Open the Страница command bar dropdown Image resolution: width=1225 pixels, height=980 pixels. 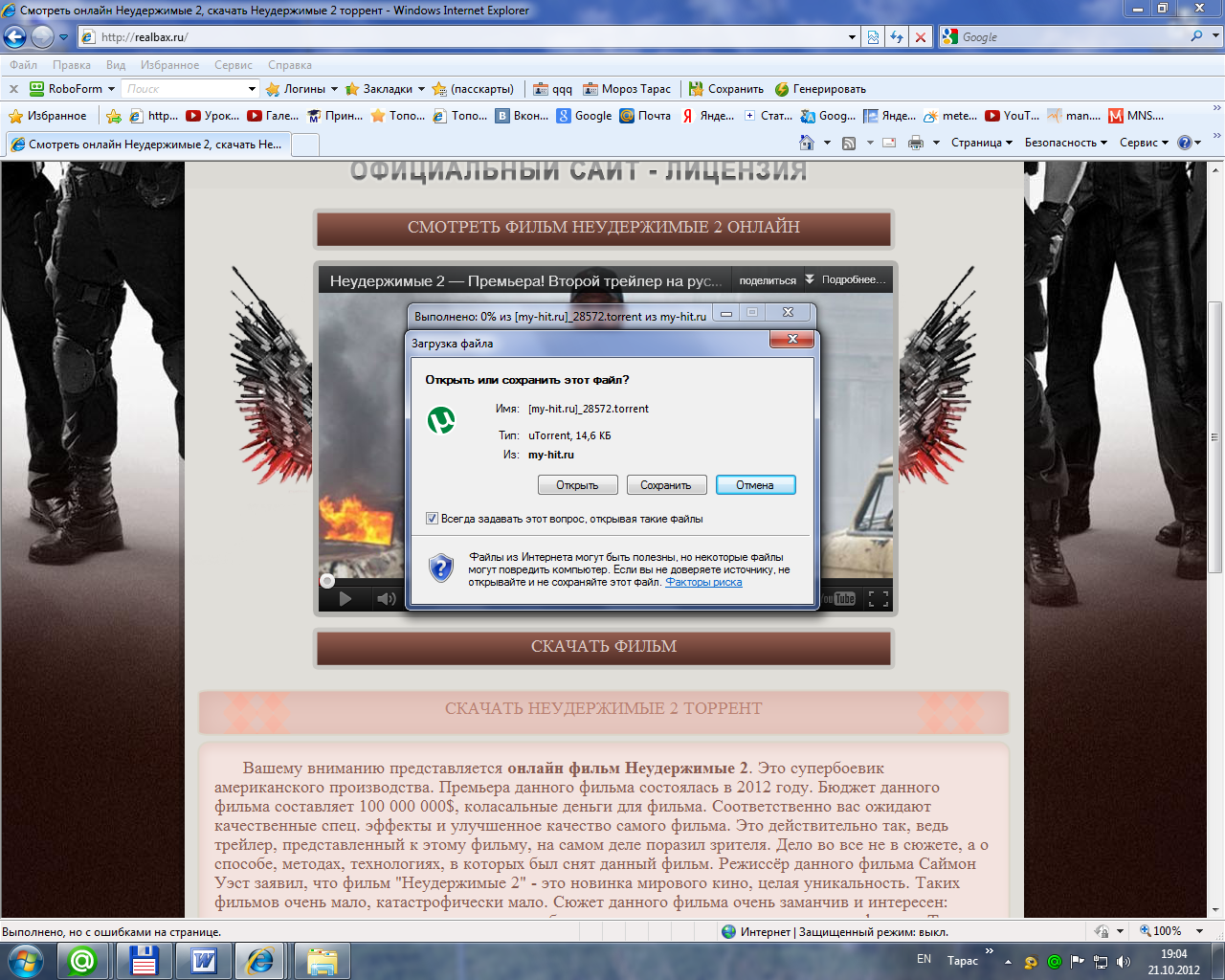pyautogui.click(x=982, y=143)
